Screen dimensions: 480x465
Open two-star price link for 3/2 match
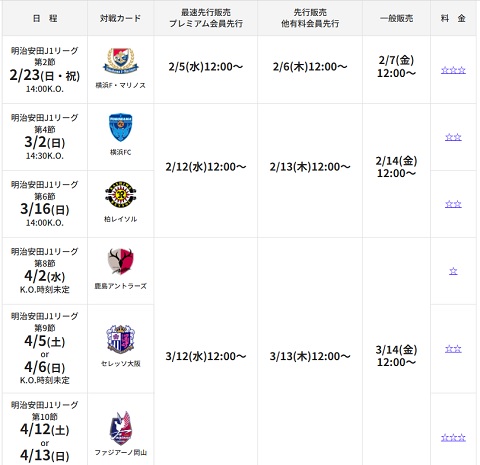pos(453,137)
